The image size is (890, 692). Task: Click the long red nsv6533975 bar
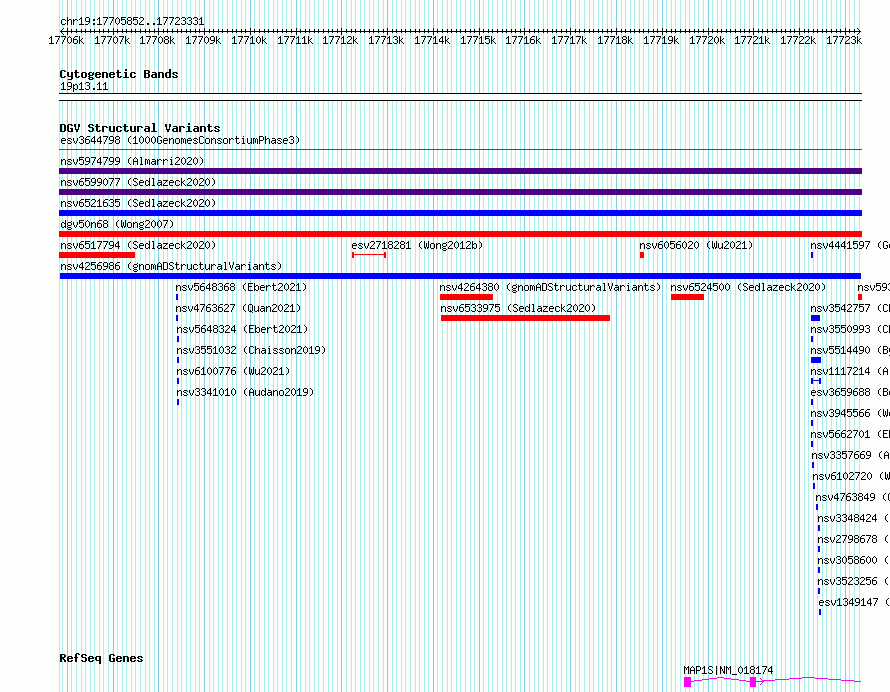[x=525, y=318]
